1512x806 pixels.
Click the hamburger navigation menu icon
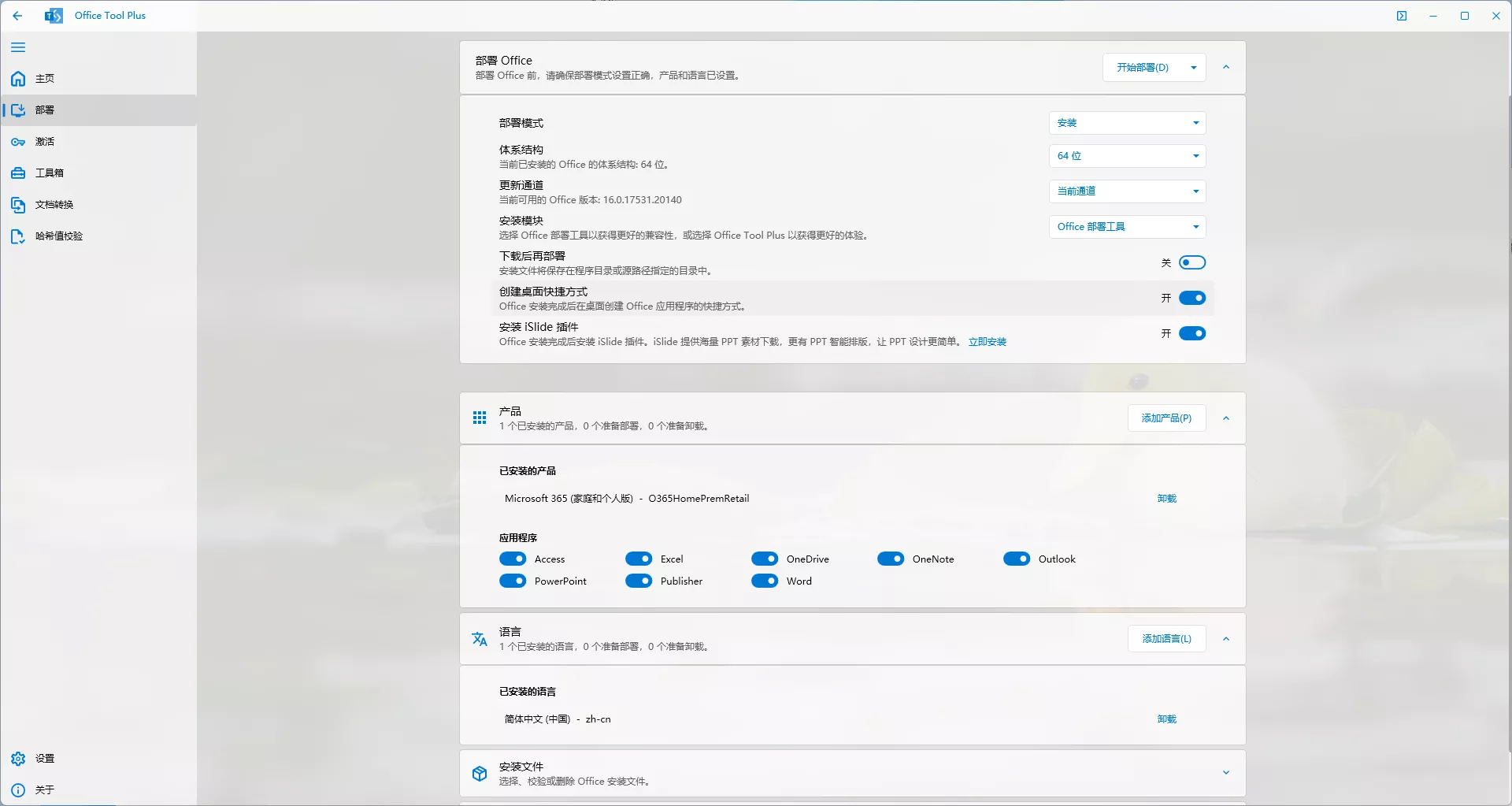click(17, 47)
